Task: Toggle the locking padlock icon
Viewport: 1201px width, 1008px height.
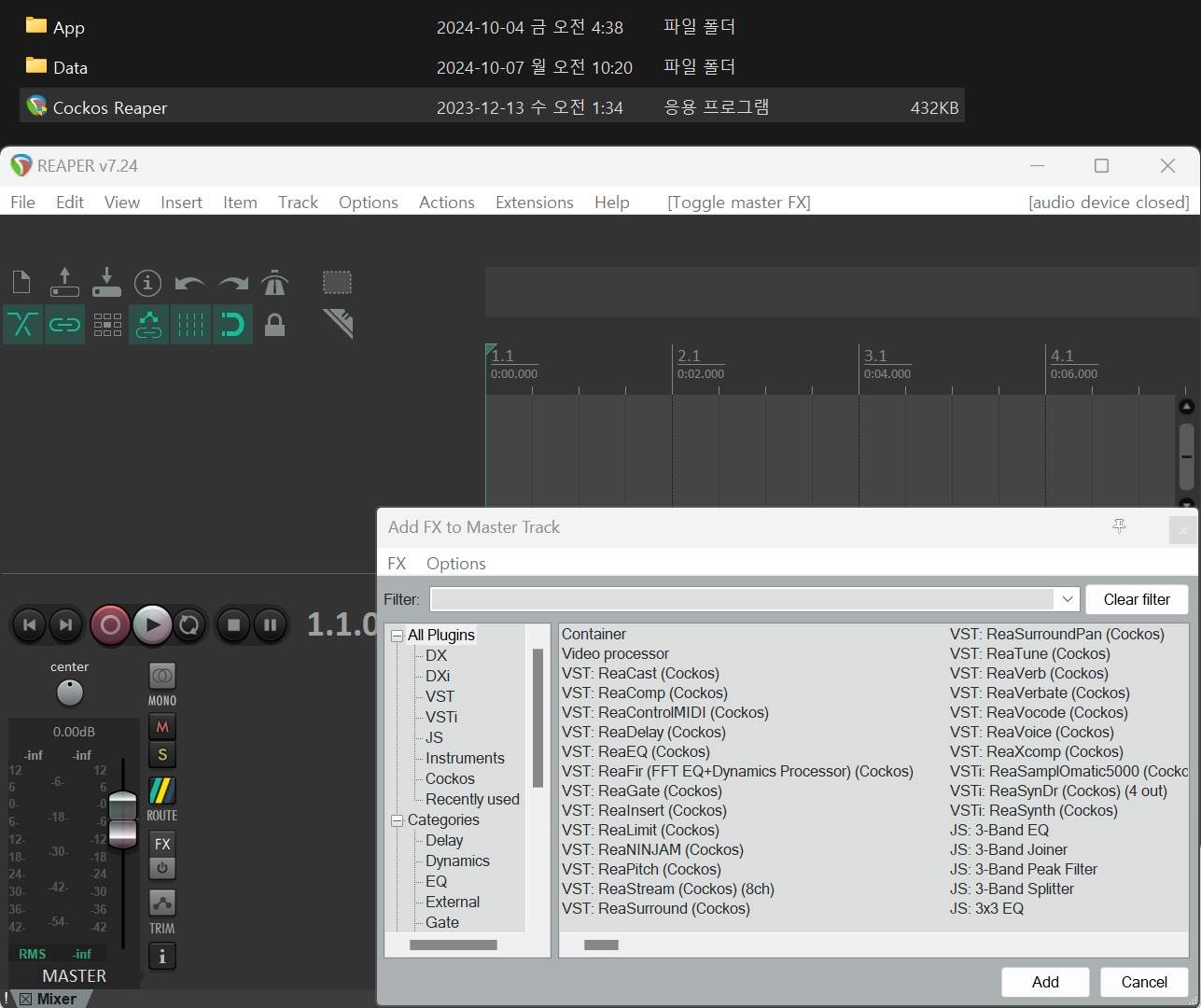Action: pyautogui.click(x=274, y=325)
